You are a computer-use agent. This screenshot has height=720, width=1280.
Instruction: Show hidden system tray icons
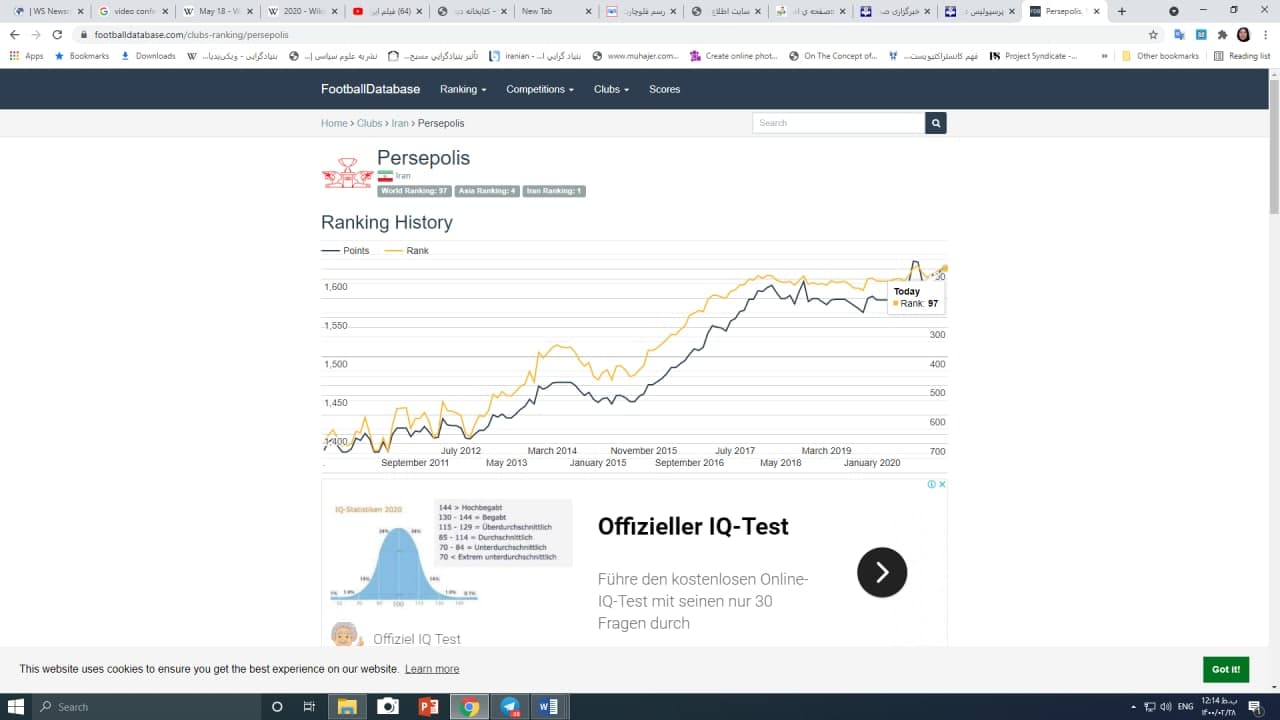pos(1133,707)
